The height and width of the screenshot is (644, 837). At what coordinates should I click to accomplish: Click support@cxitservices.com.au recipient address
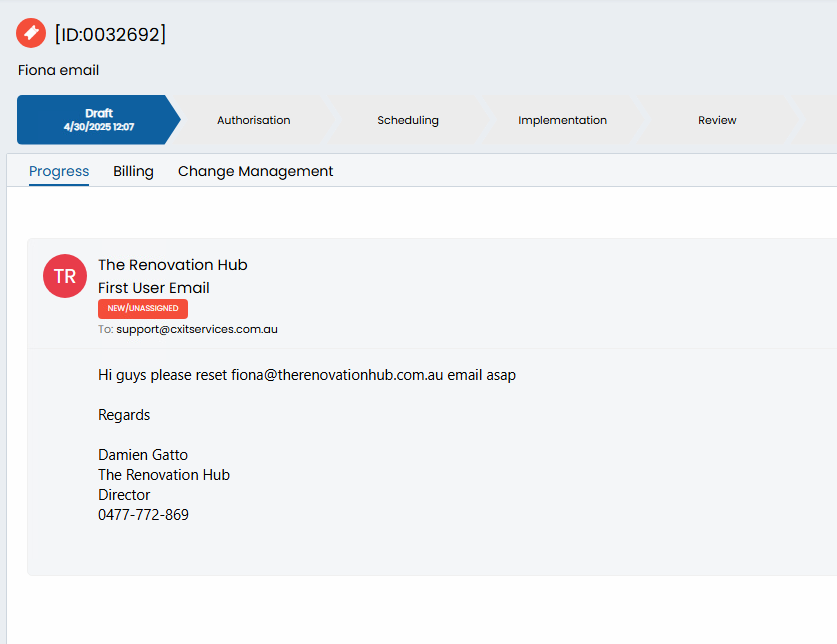coord(197,329)
